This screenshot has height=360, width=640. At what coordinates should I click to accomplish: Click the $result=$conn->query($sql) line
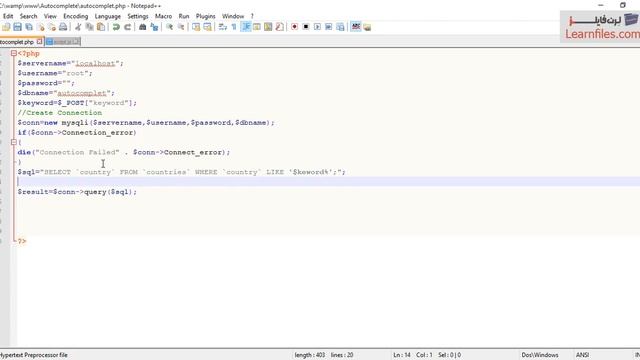77,192
